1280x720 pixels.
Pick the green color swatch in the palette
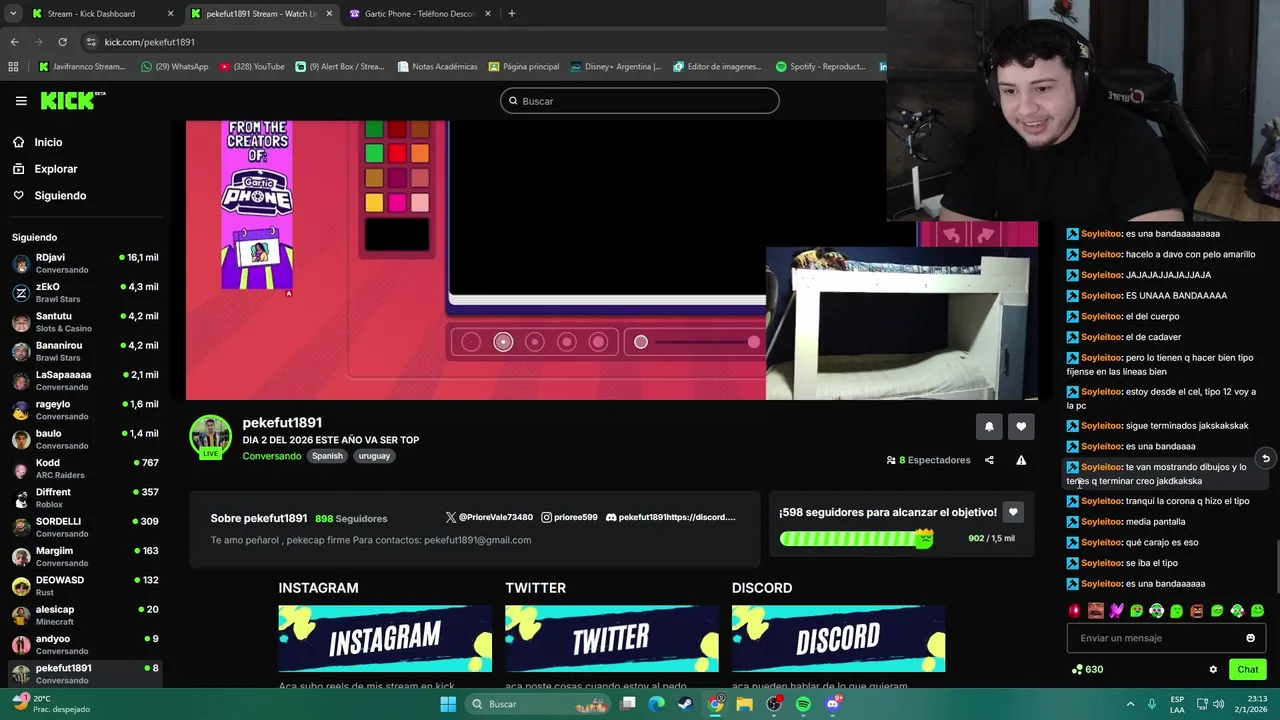click(x=374, y=153)
